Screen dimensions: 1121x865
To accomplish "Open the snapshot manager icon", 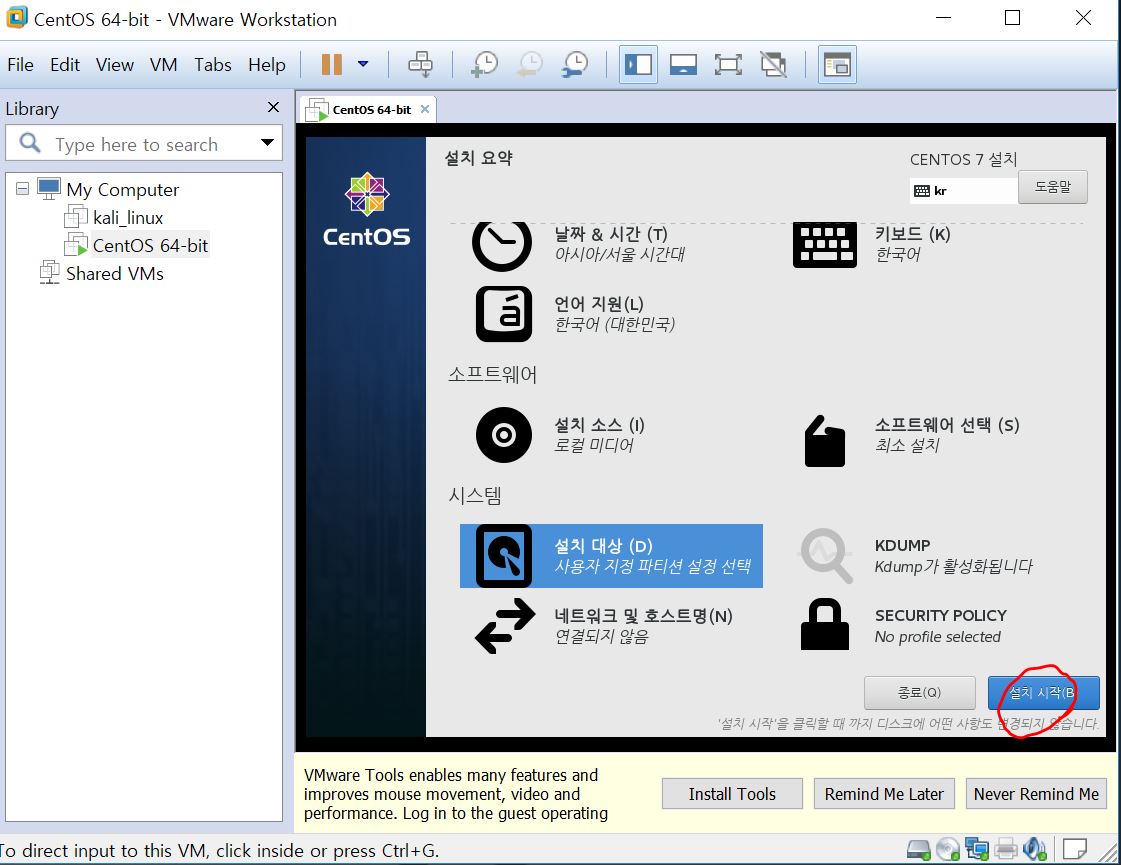I will click(x=574, y=64).
